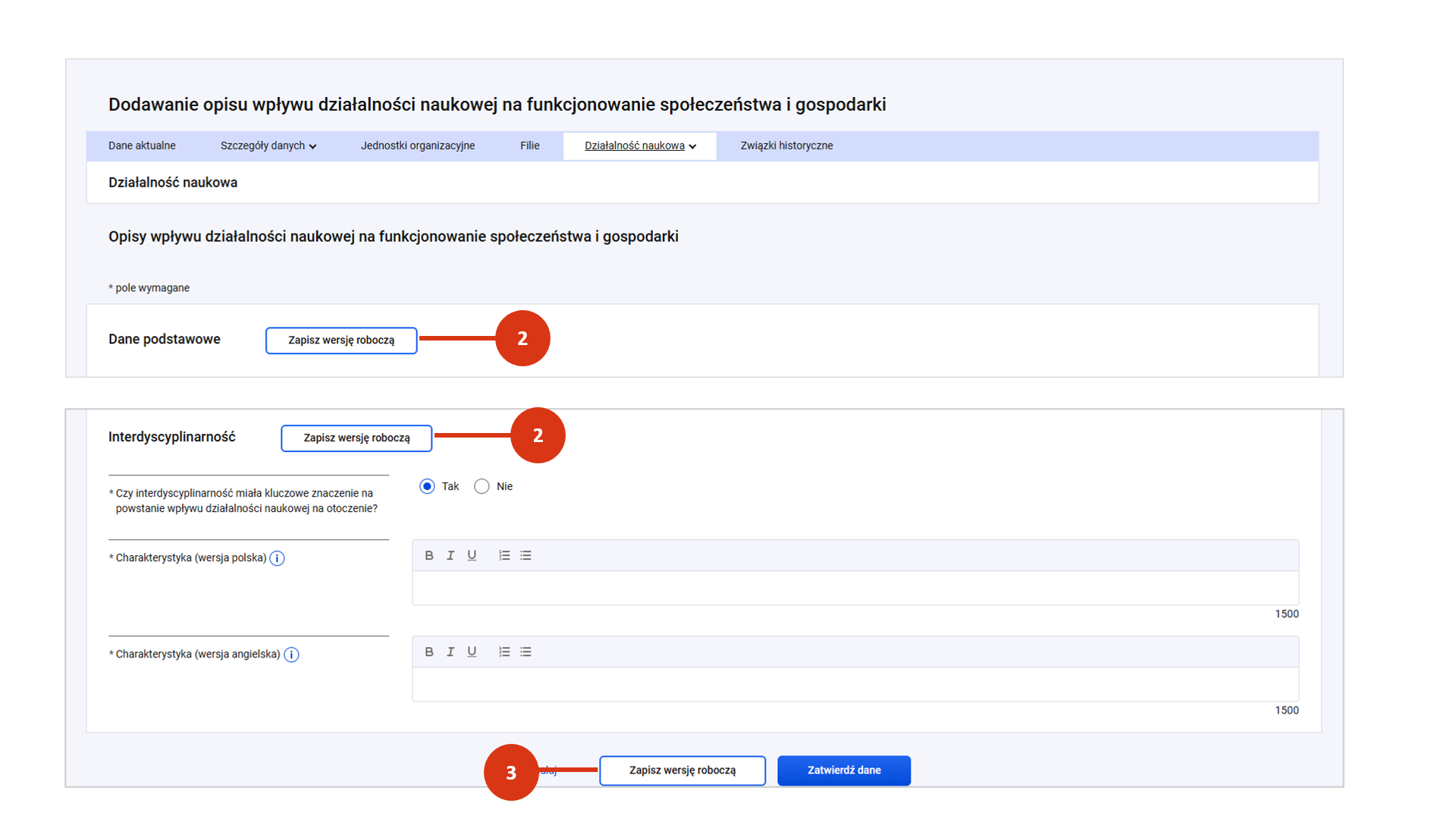Open info icon for Charakterystyka (wersja angielska)

click(291, 655)
